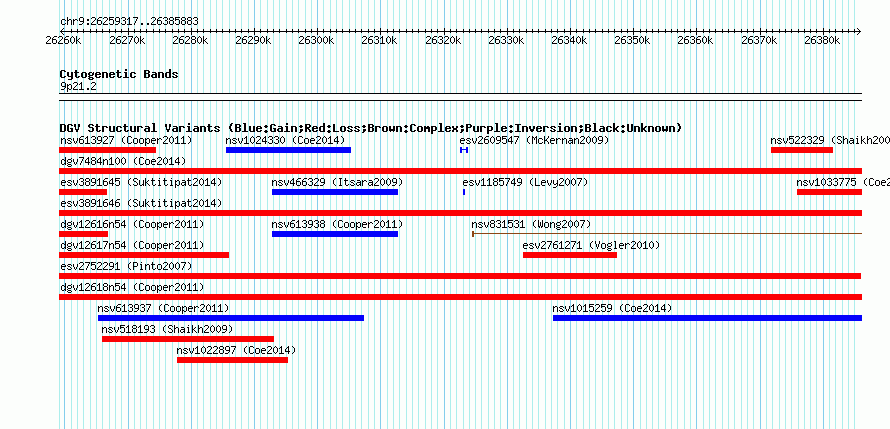Click the 26350k ruler tick label

pyautogui.click(x=634, y=40)
